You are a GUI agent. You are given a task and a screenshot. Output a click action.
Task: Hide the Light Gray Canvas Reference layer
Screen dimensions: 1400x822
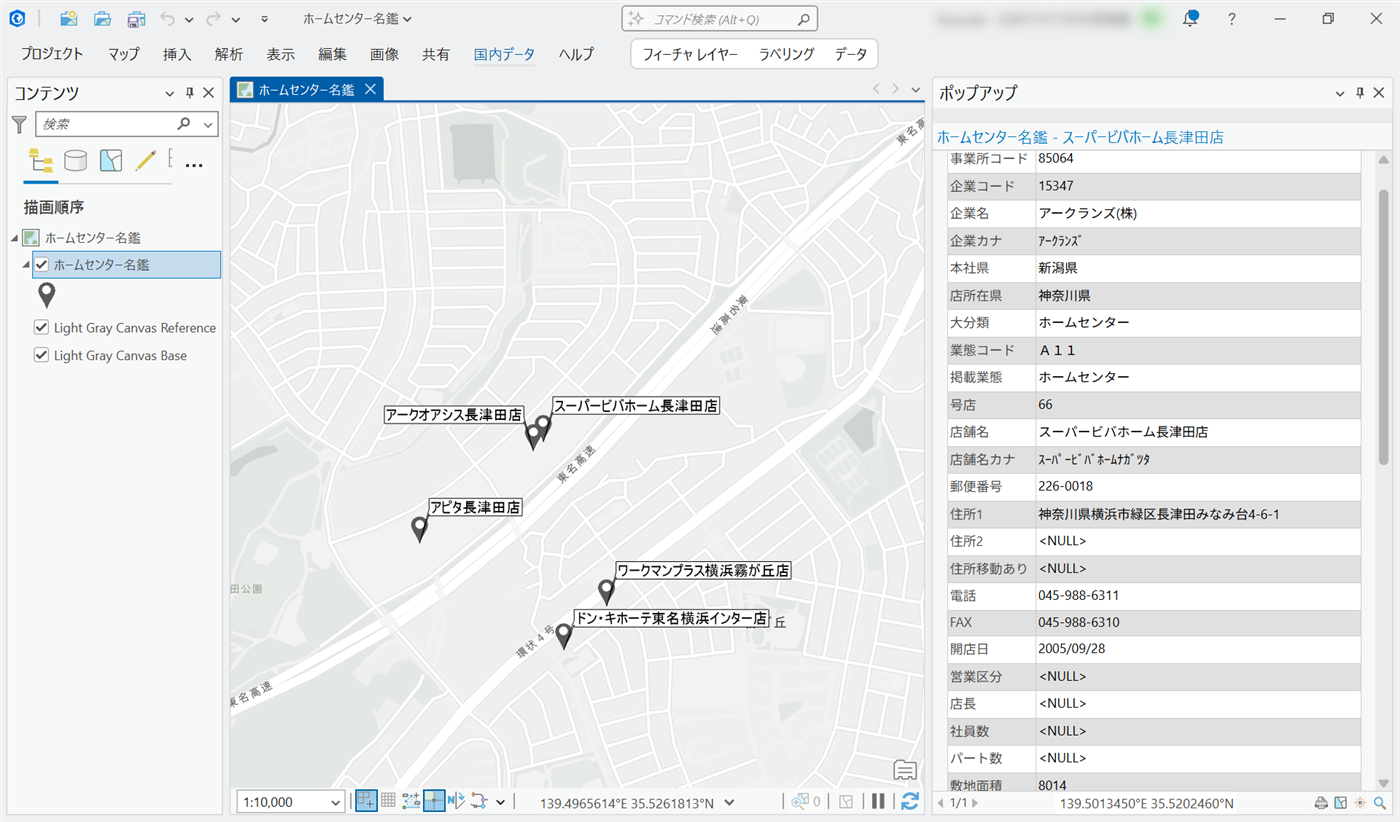pos(41,328)
